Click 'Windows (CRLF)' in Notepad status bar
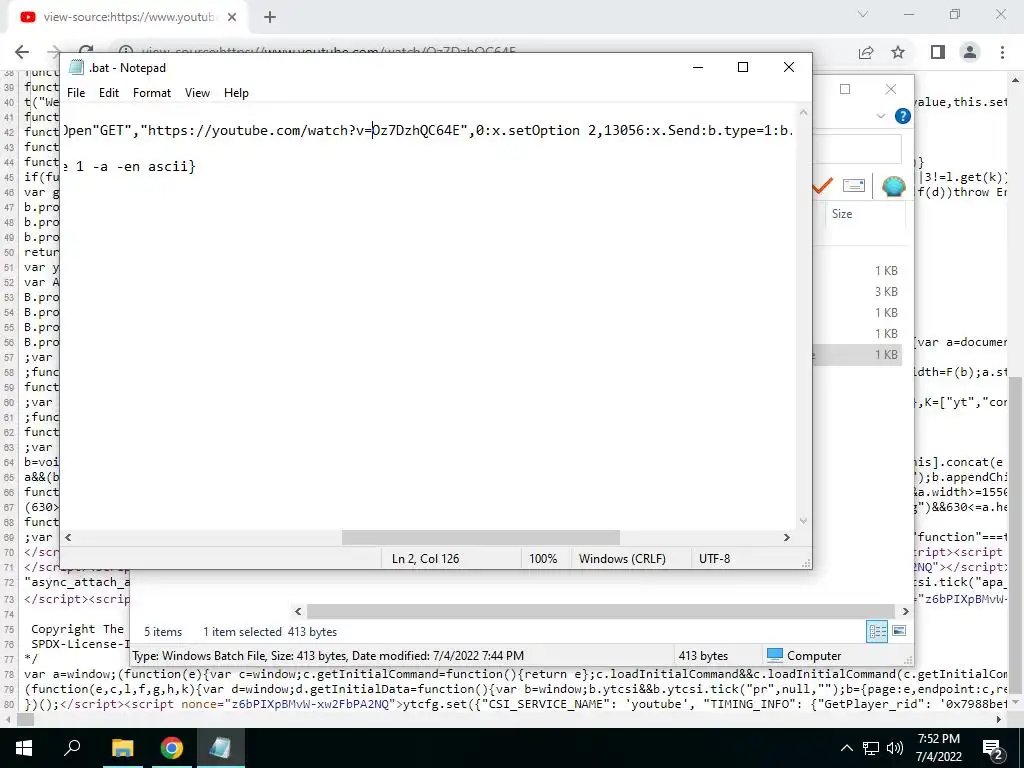The width and height of the screenshot is (1024, 768). point(622,559)
